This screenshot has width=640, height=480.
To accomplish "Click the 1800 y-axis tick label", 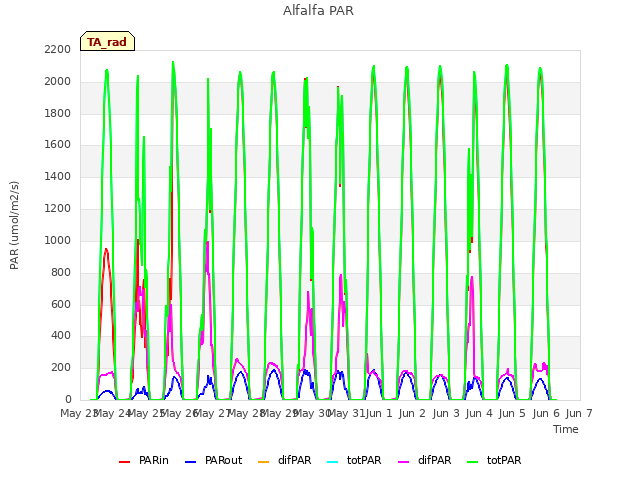I will click(x=58, y=113).
